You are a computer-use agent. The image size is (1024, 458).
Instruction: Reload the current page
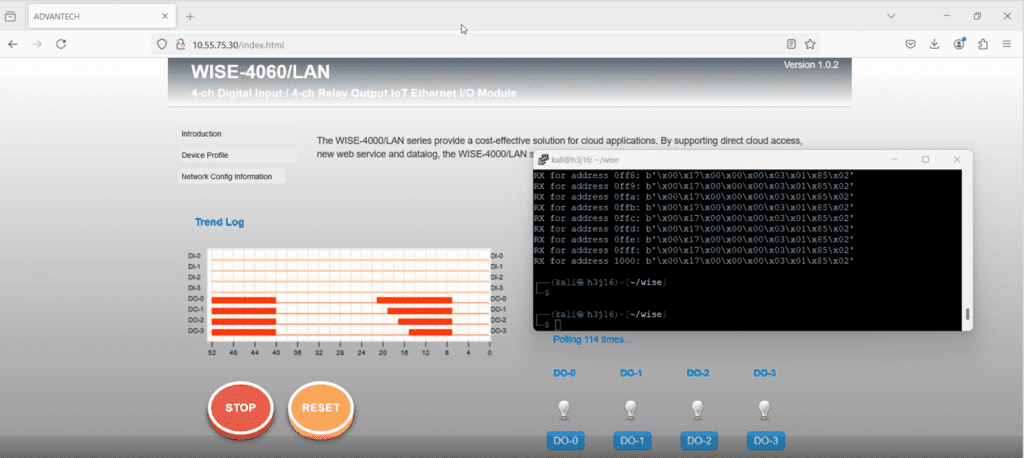point(61,44)
